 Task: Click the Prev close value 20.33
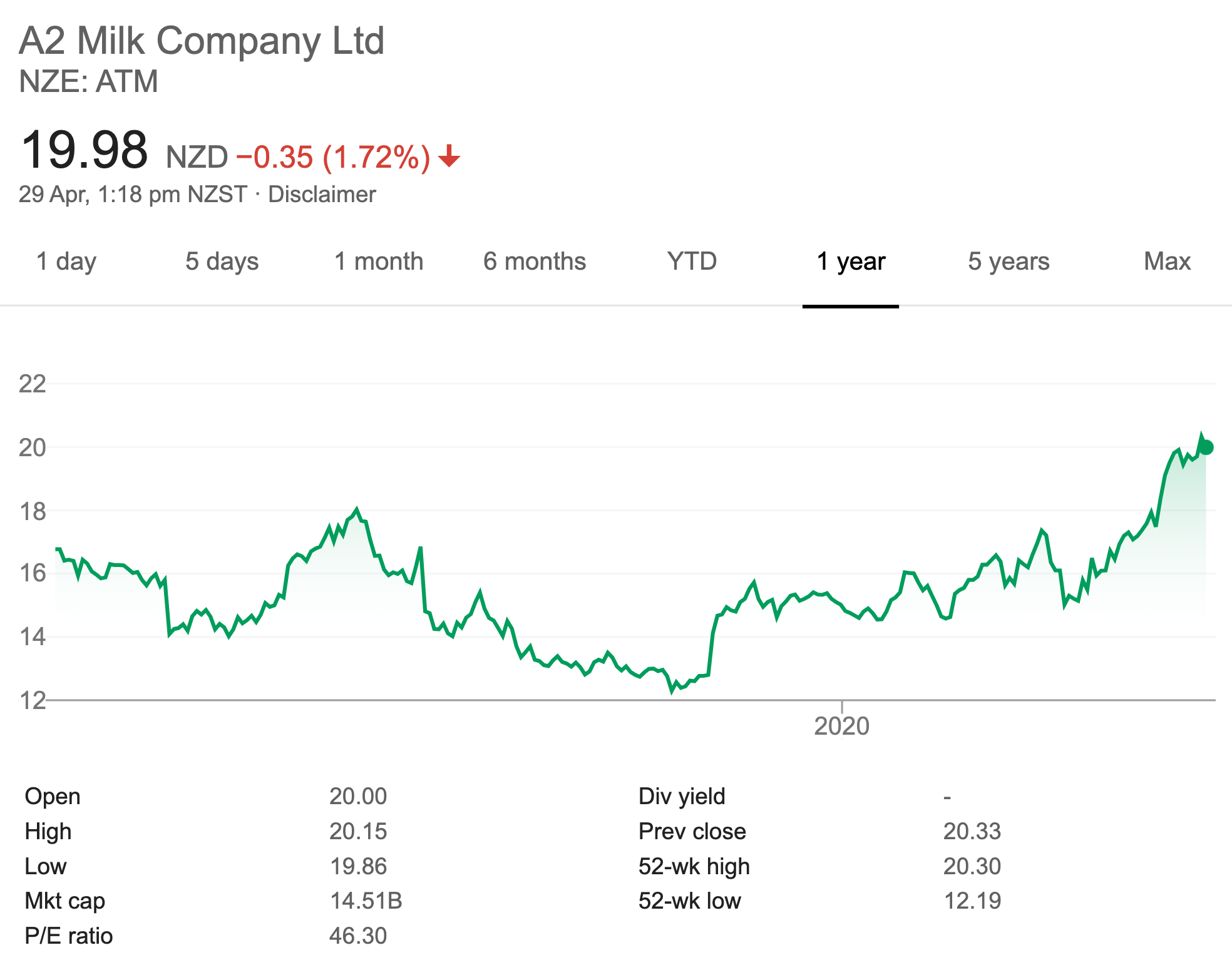pos(972,831)
